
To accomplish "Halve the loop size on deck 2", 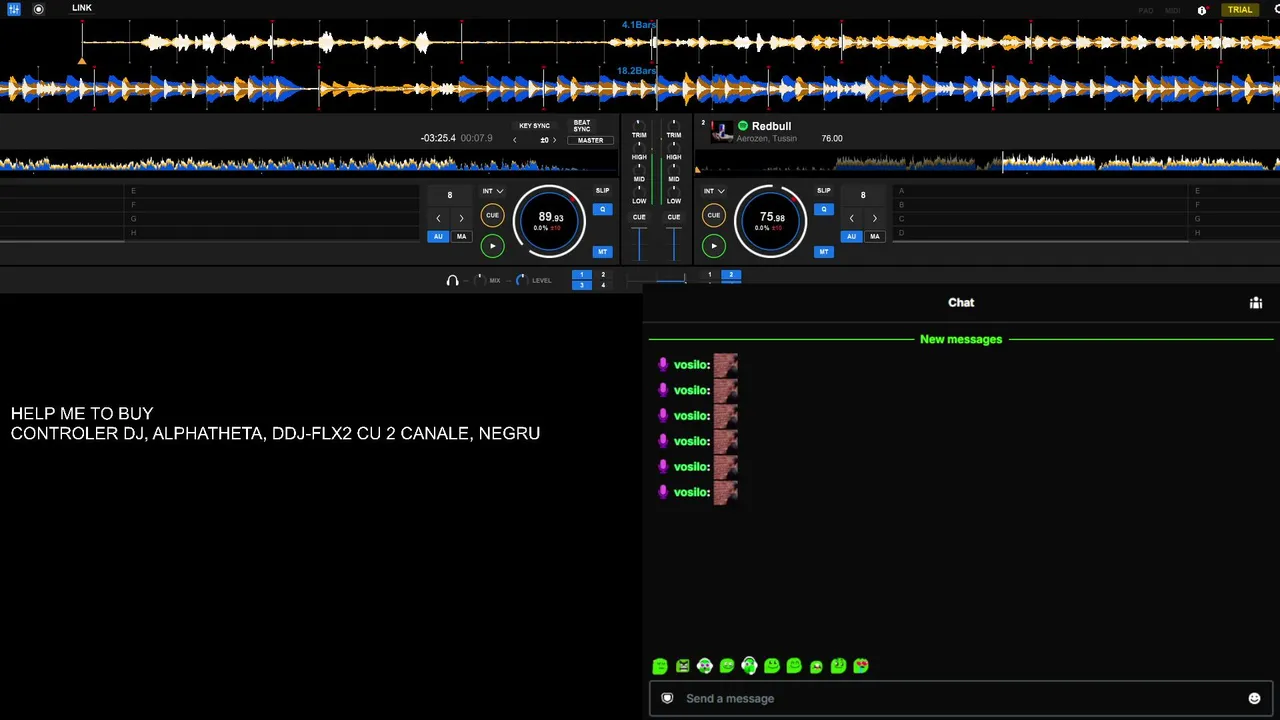I will coord(852,218).
